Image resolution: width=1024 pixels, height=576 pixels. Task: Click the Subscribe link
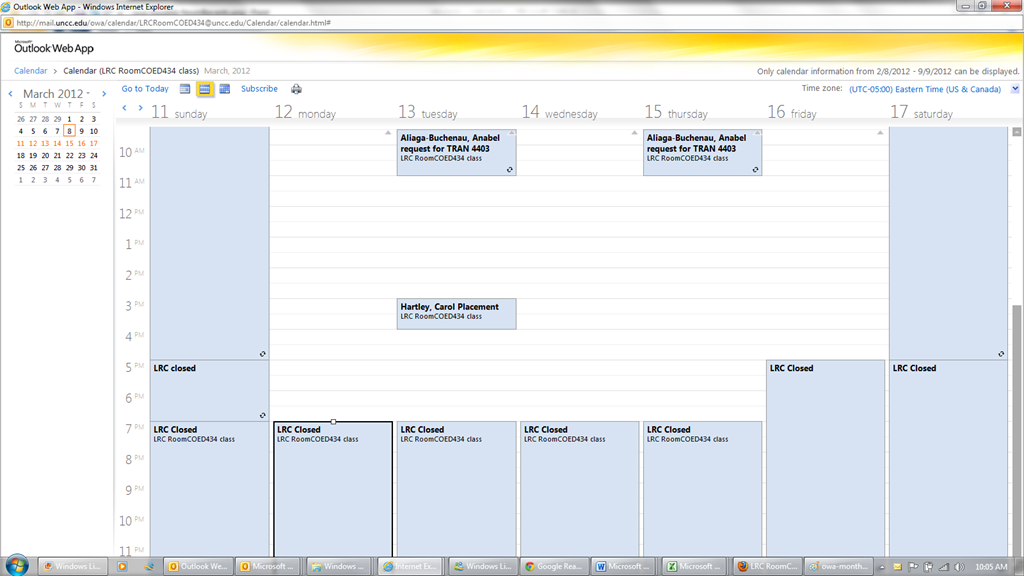click(259, 89)
